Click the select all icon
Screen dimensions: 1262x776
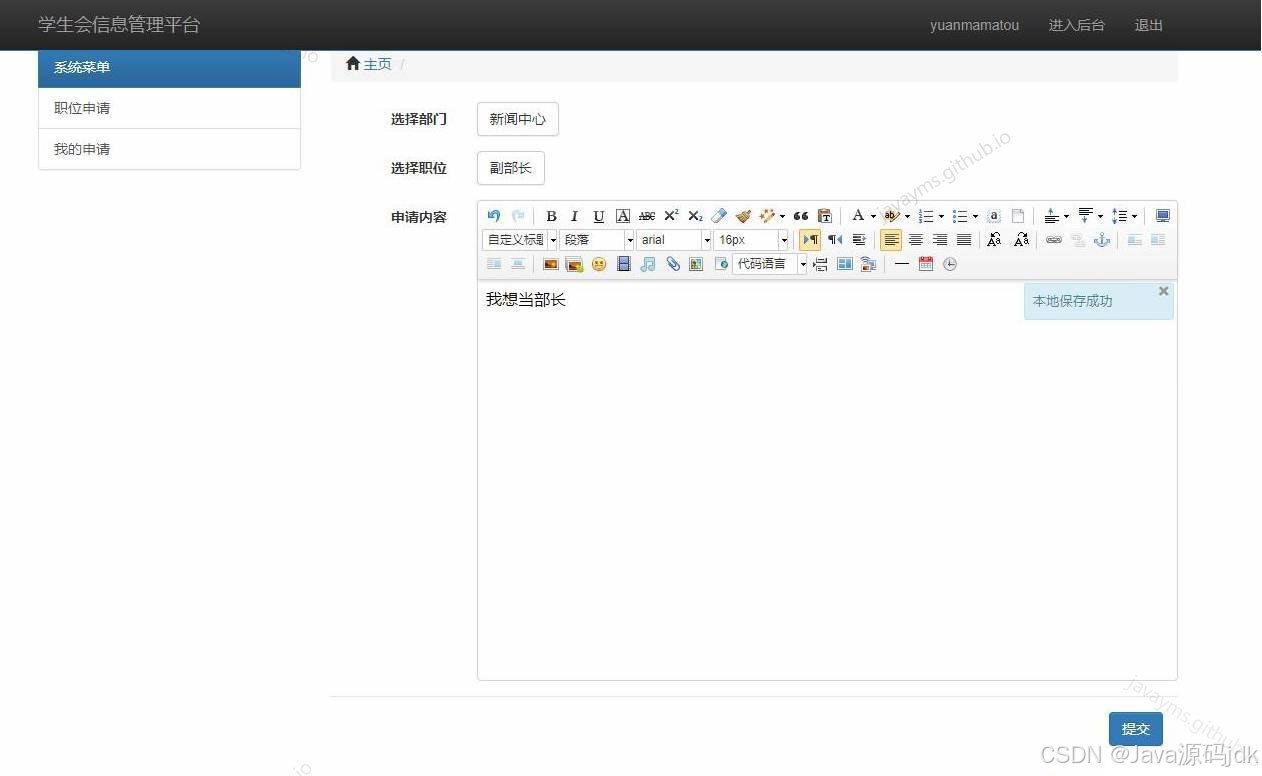coord(993,216)
